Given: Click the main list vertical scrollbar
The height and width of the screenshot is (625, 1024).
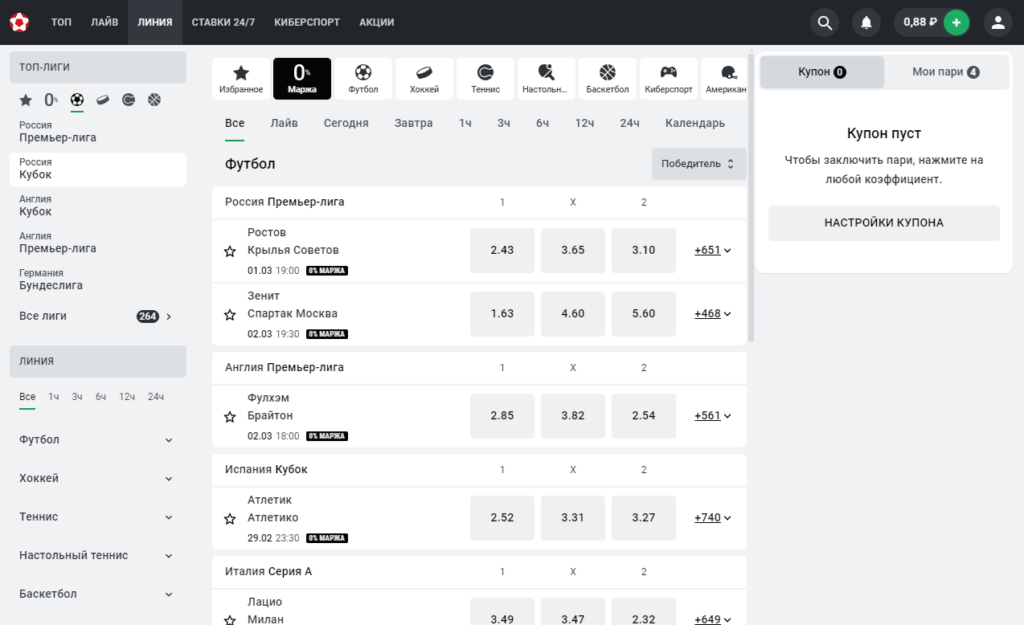Looking at the screenshot, I should [x=751, y=196].
